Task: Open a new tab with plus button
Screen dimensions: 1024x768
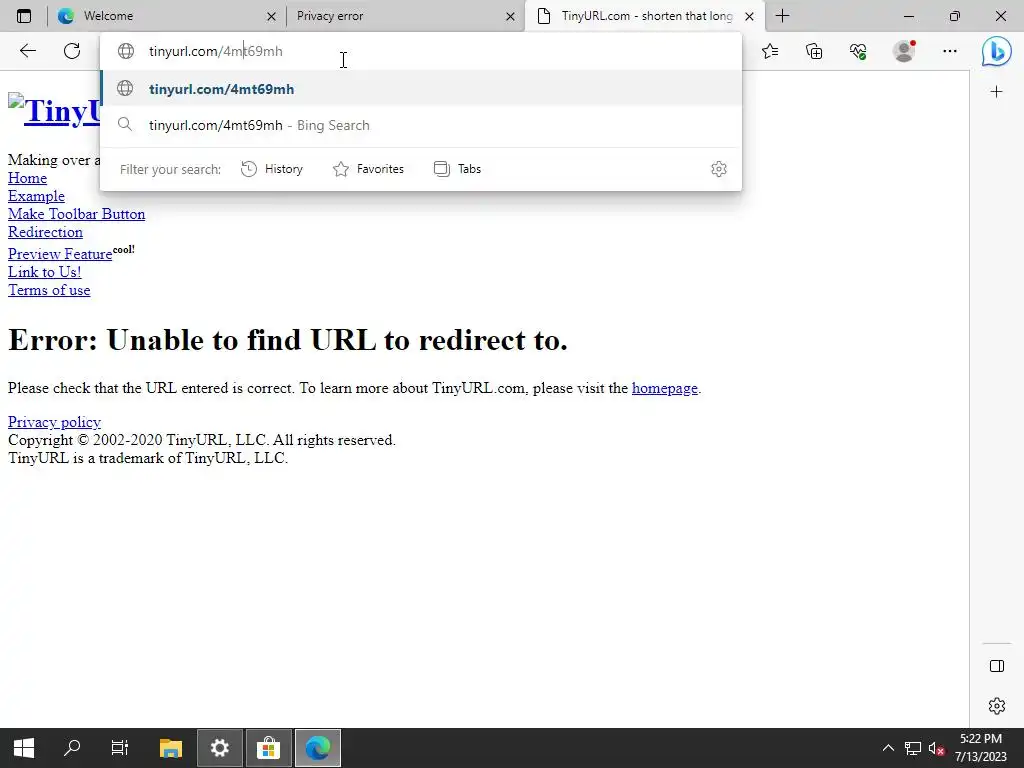Action: tap(782, 16)
